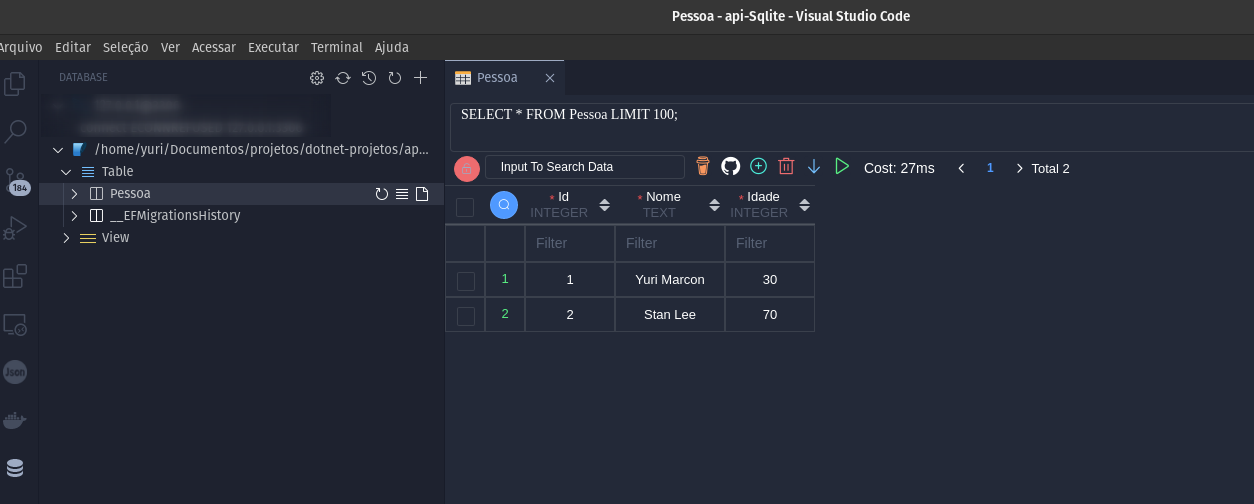Expand the View node
The height and width of the screenshot is (504, 1254).
(66, 238)
